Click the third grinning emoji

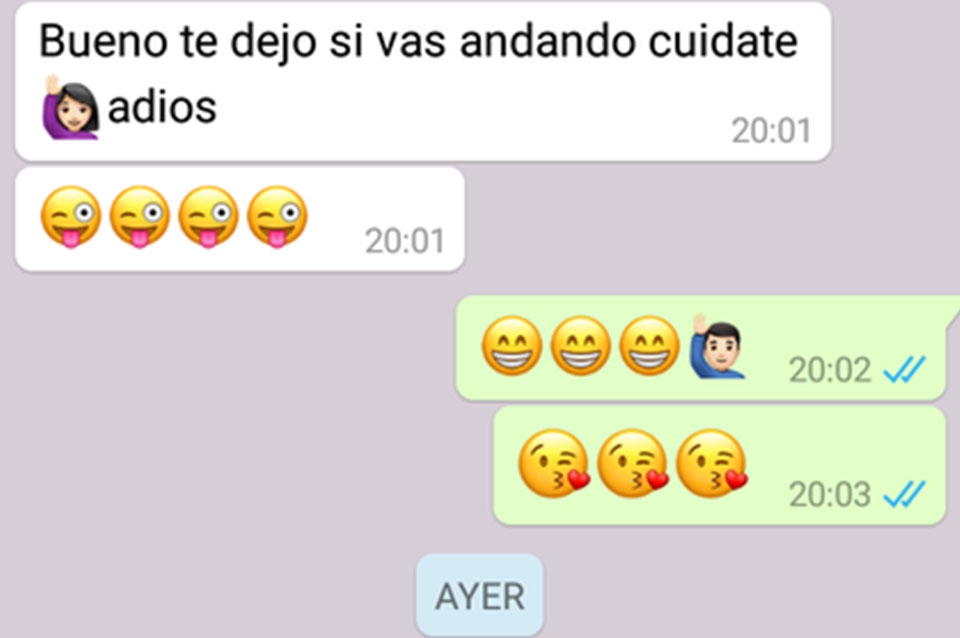click(650, 345)
